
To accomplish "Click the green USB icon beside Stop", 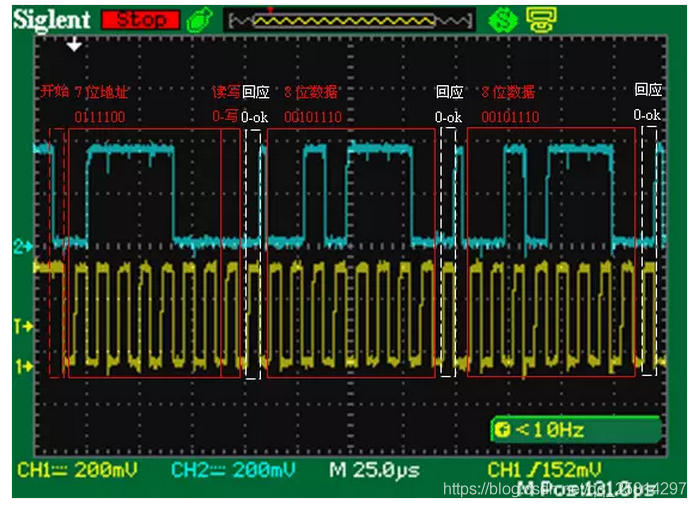I will pyautogui.click(x=199, y=19).
